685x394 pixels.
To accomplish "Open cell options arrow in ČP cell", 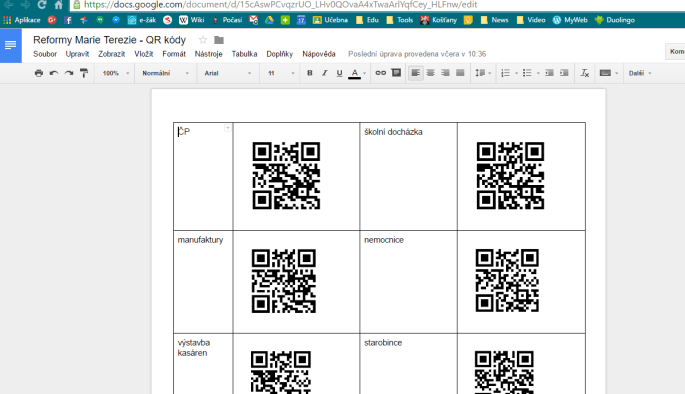I will point(228,128).
